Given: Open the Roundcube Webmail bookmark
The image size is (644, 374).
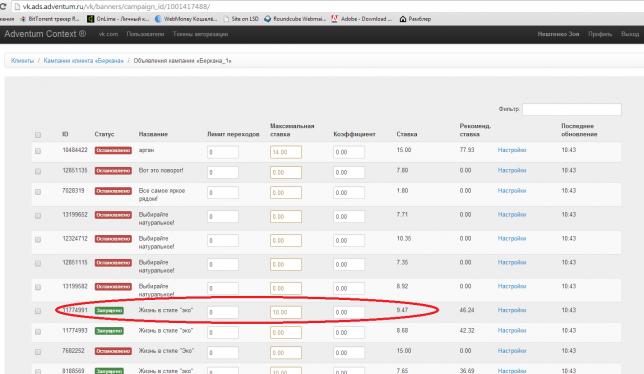Looking at the screenshot, I should pyautogui.click(x=295, y=19).
